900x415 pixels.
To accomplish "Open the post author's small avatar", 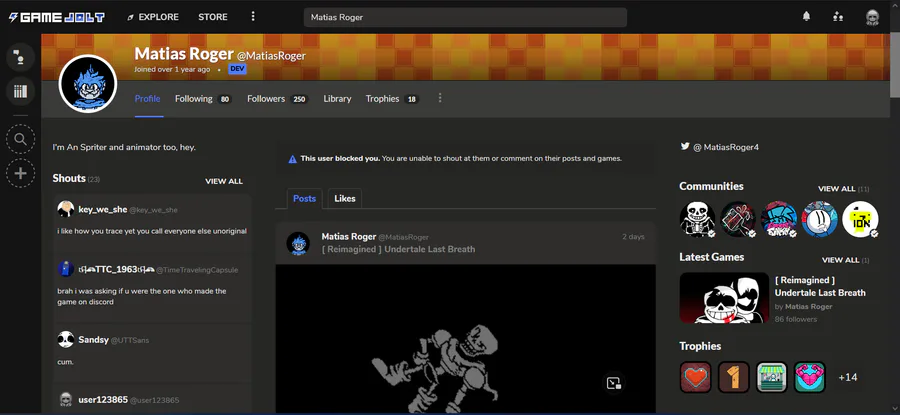I will (298, 243).
